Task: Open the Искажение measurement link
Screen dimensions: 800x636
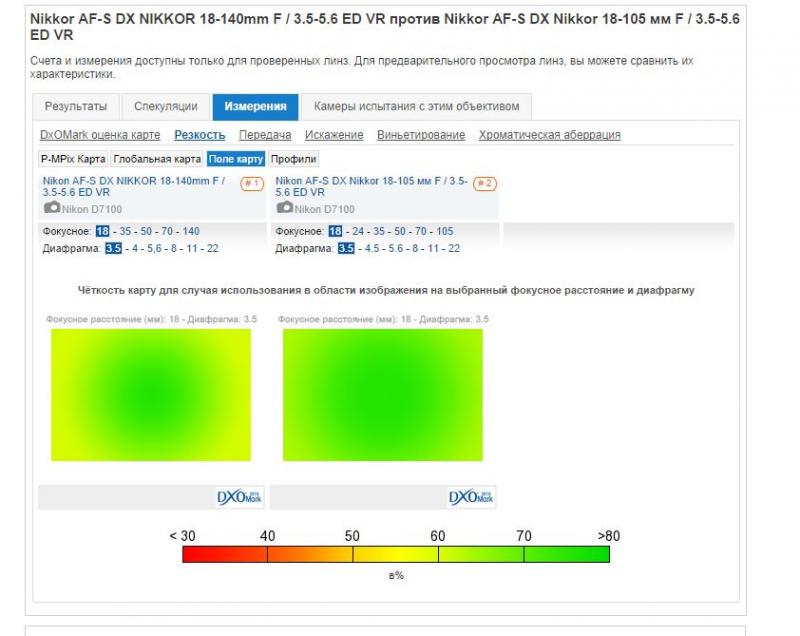Action: tap(334, 135)
